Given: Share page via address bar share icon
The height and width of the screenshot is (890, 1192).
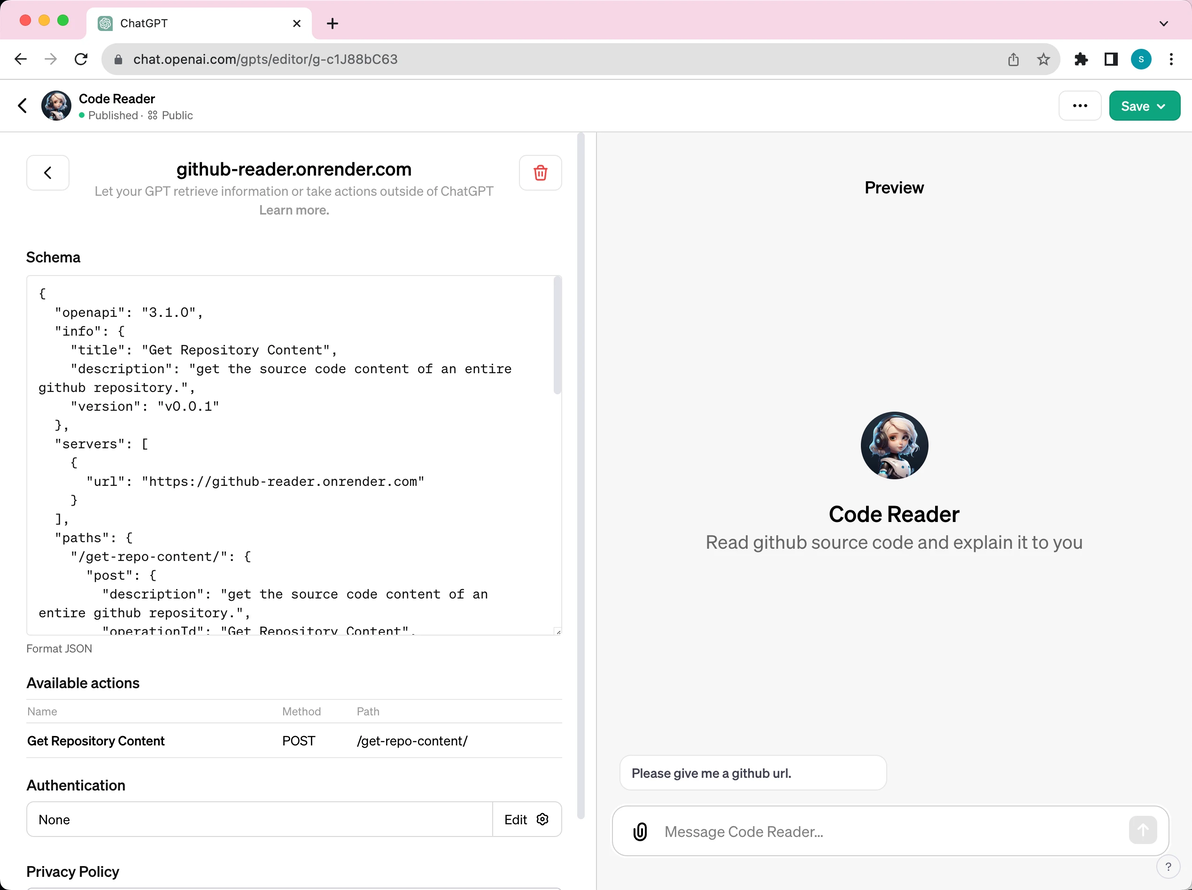Looking at the screenshot, I should pyautogui.click(x=1013, y=59).
